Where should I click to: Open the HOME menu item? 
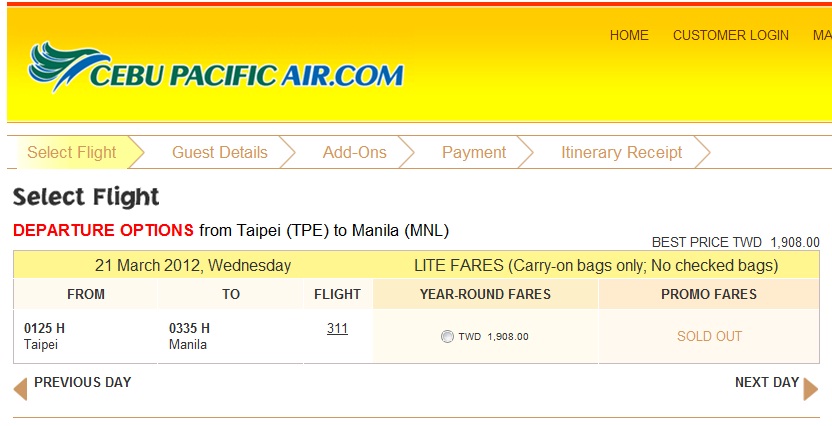pos(629,35)
